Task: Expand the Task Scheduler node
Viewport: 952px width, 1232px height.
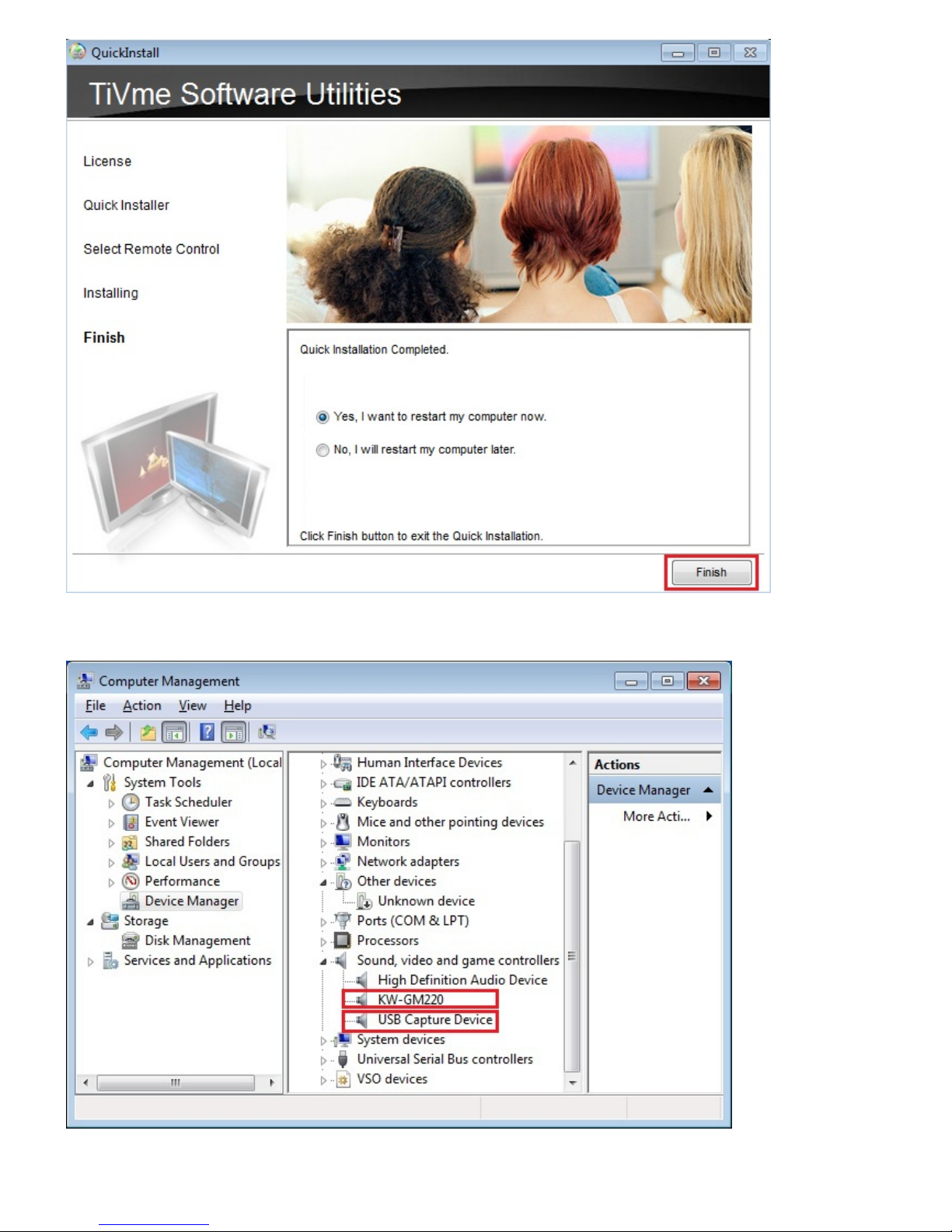Action: 111,803
